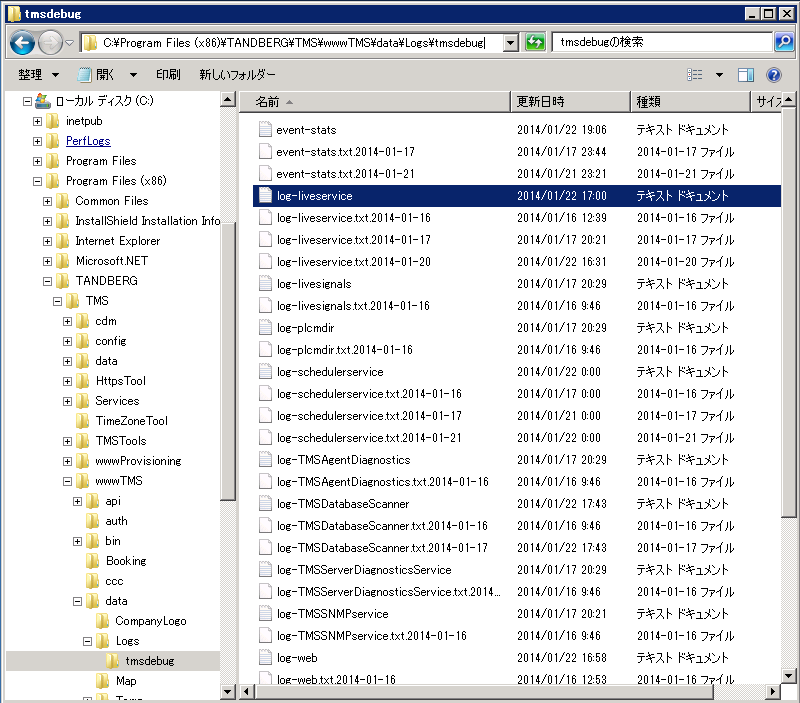Viewport: 800px width, 703px height.
Task: Click the tmsdebug search box
Action: coord(662,42)
